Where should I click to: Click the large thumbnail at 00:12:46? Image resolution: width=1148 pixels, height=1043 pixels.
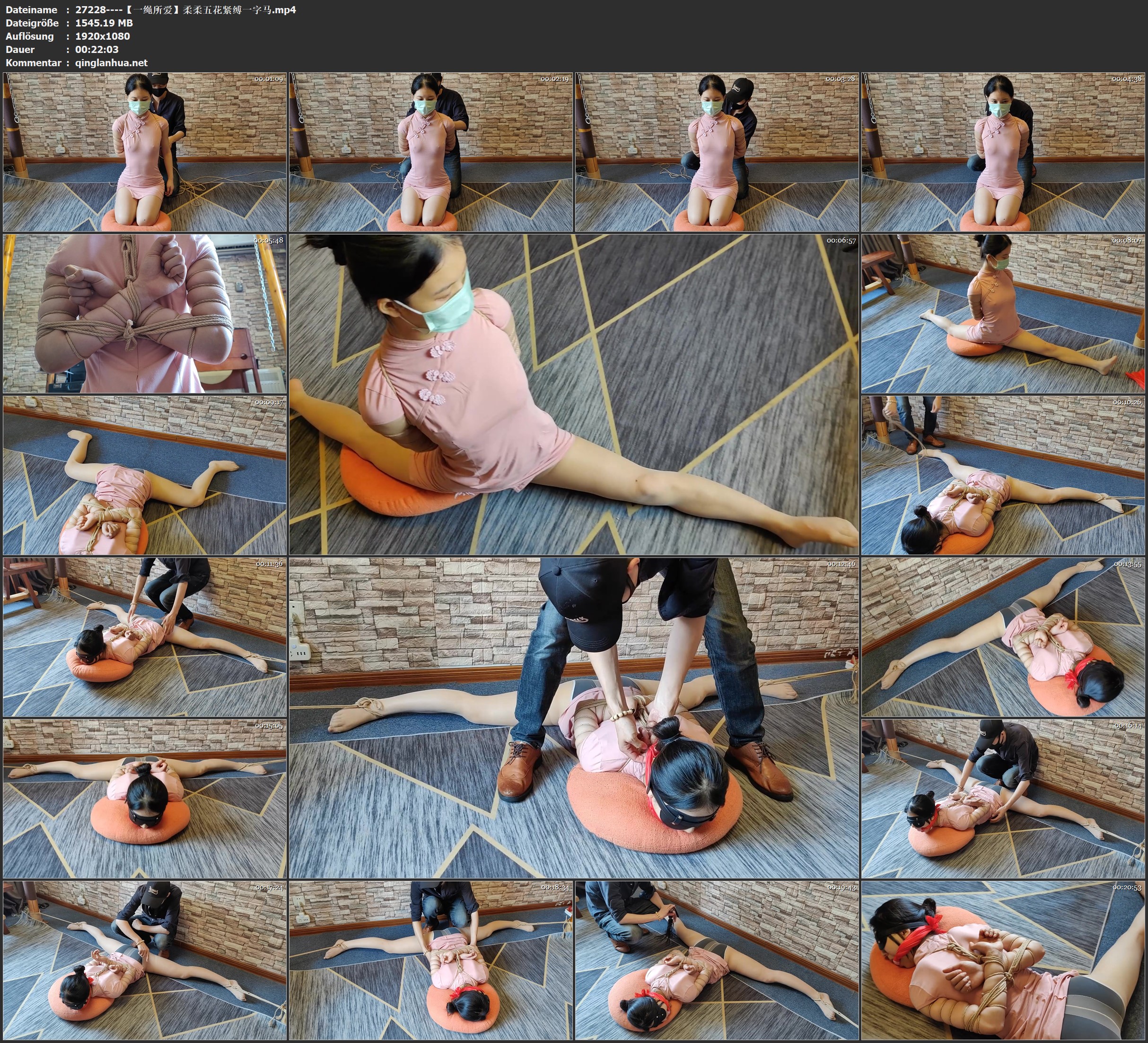(x=573, y=717)
